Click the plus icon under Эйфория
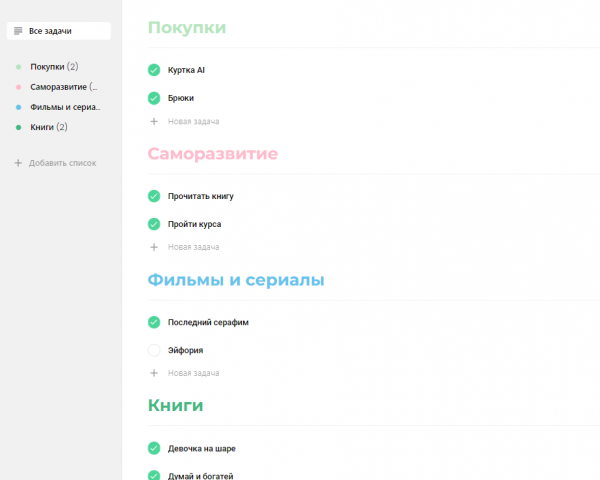 coord(154,373)
